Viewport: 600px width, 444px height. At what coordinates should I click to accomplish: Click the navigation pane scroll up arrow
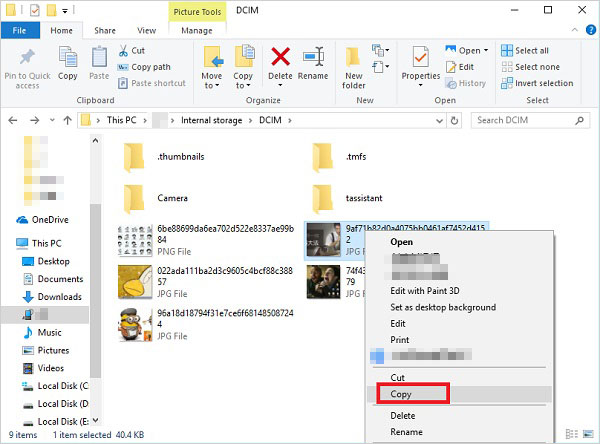coord(95,140)
